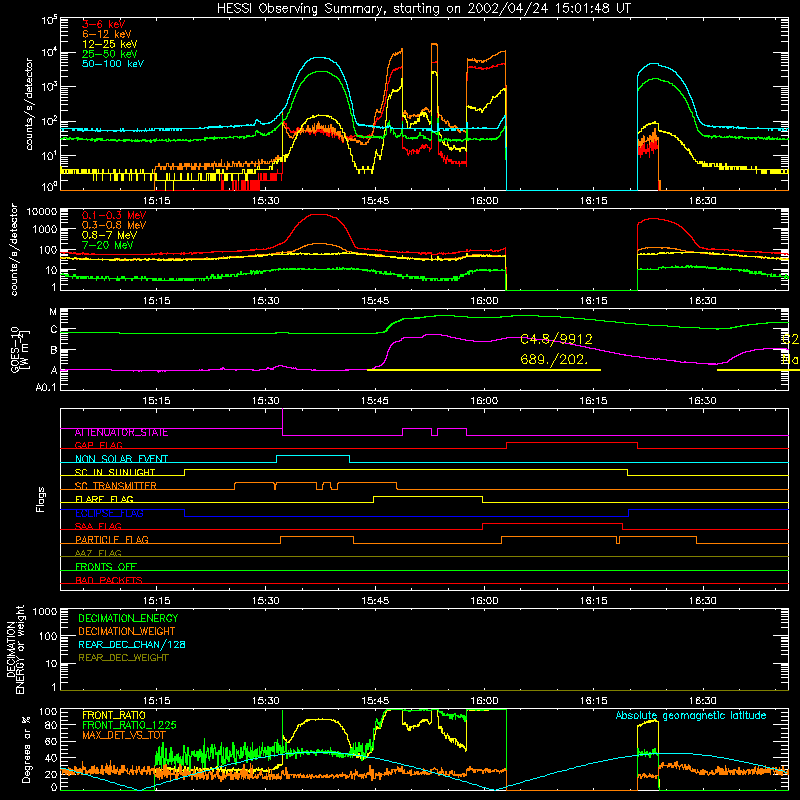Click the M class level on GOES axis
This screenshot has height=800, width=800.
coord(53,312)
